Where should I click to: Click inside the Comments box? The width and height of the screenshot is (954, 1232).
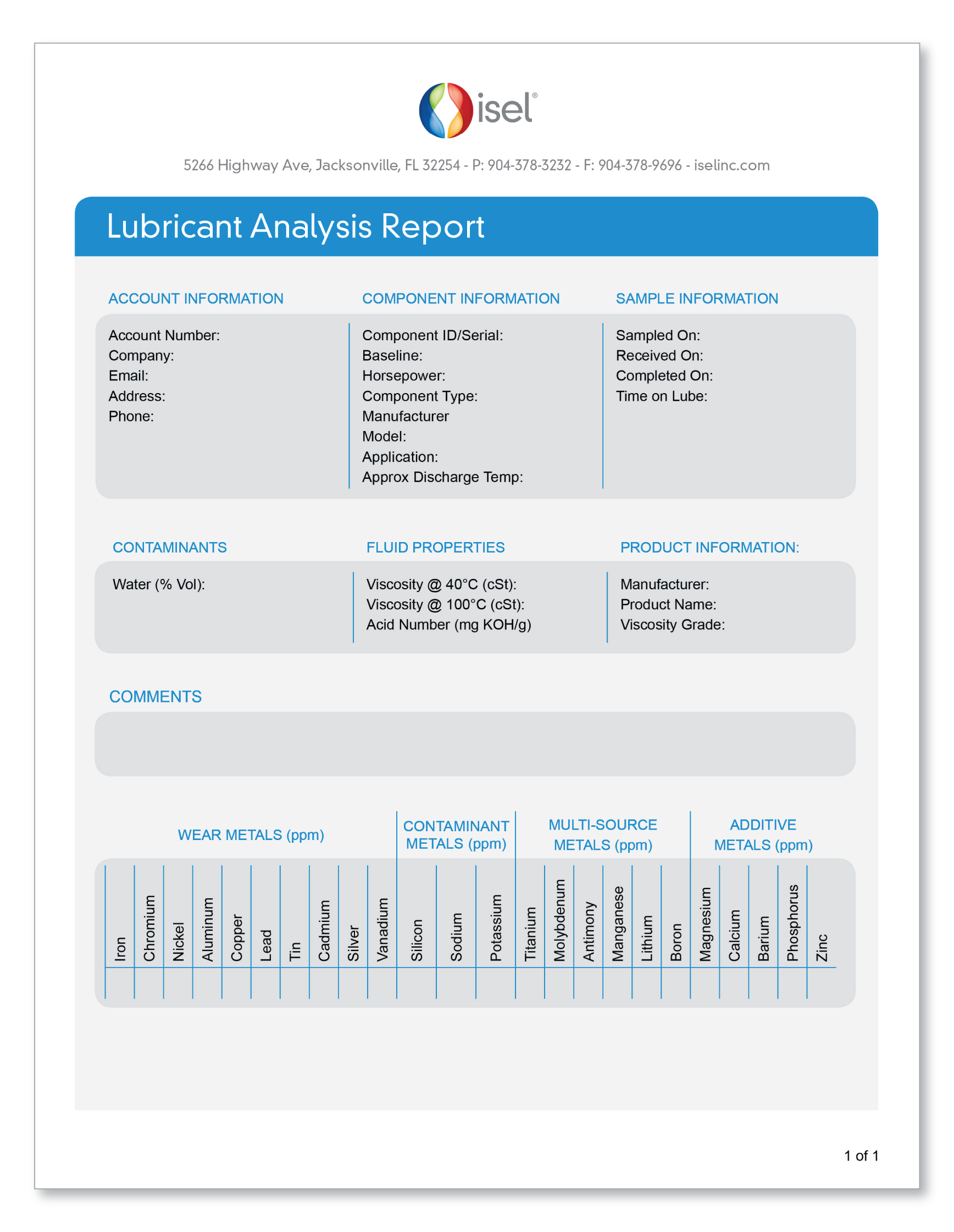[475, 744]
